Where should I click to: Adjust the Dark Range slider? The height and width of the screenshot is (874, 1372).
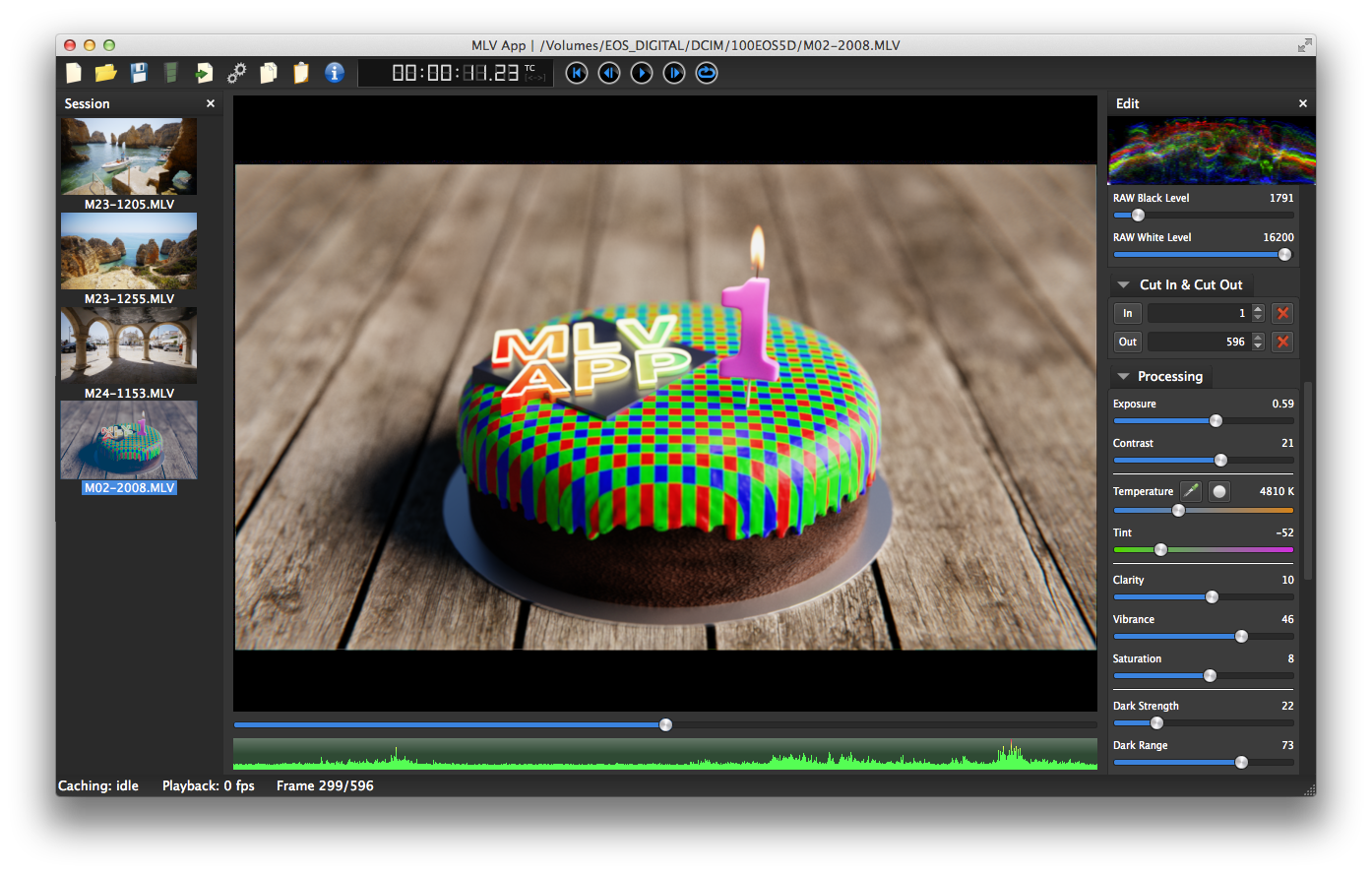tap(1204, 763)
